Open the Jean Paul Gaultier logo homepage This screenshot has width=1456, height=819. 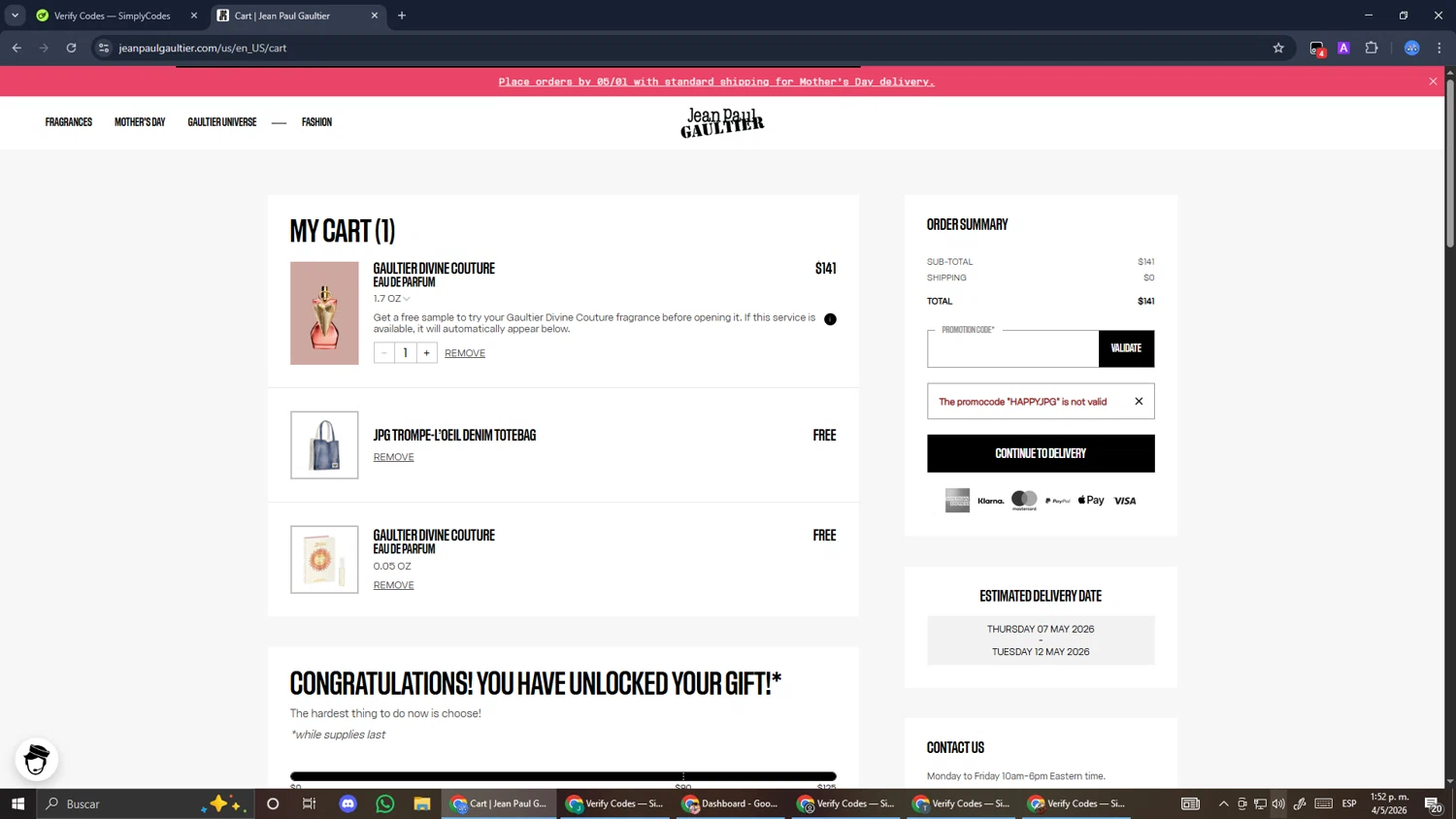point(722,122)
